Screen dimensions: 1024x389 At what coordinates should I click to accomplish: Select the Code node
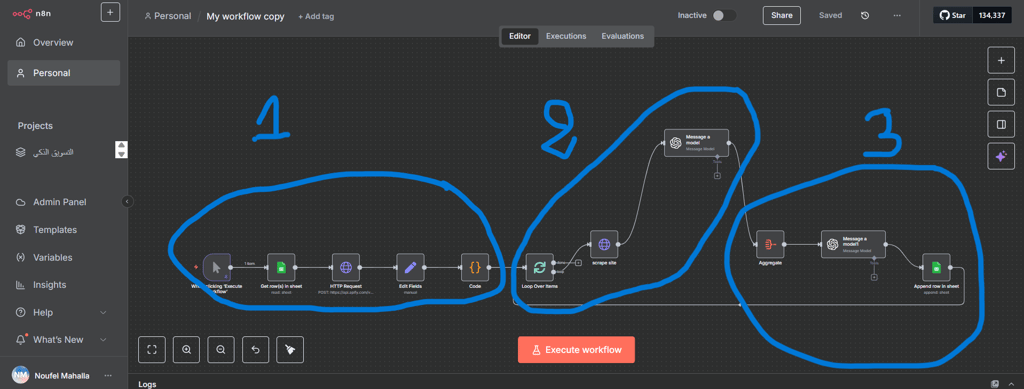[475, 267]
